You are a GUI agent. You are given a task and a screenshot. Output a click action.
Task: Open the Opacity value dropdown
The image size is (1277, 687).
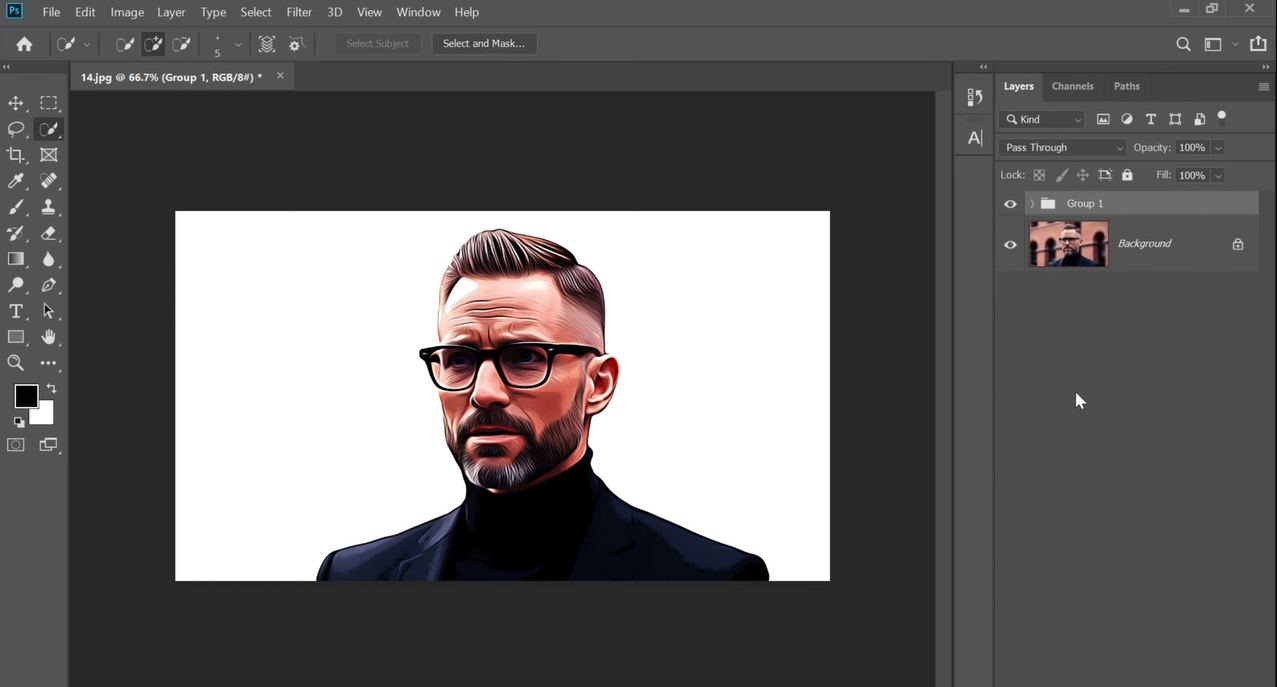(1217, 147)
